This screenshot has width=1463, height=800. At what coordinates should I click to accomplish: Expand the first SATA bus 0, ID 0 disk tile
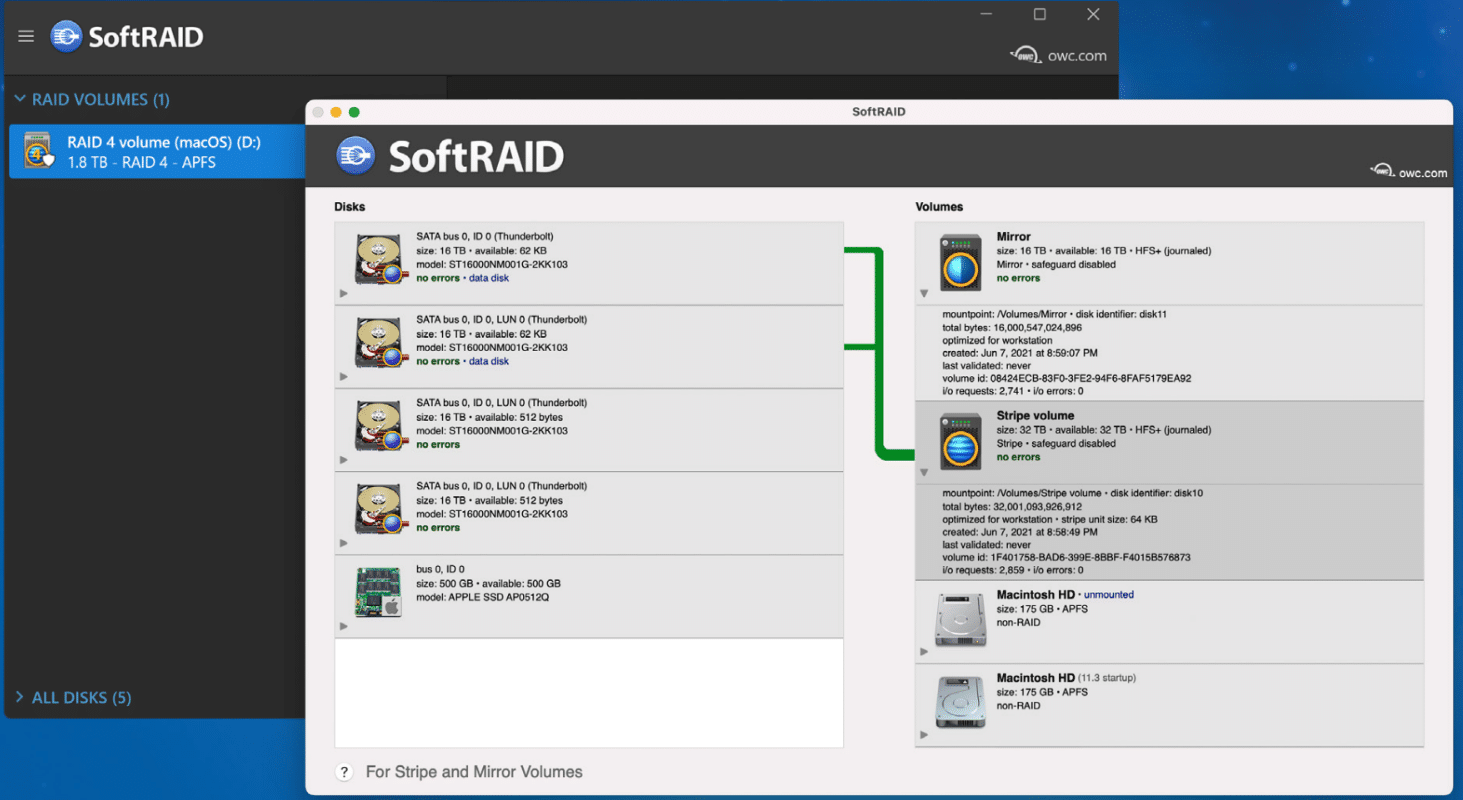[x=344, y=294]
